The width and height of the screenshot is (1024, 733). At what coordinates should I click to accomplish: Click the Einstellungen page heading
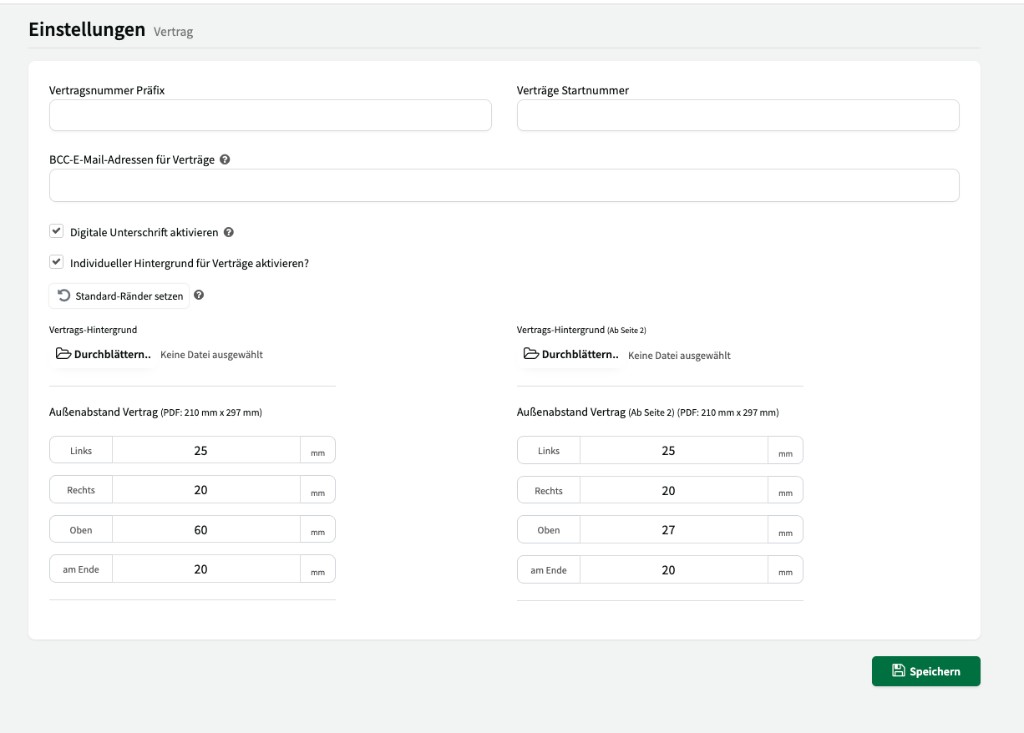(86, 30)
